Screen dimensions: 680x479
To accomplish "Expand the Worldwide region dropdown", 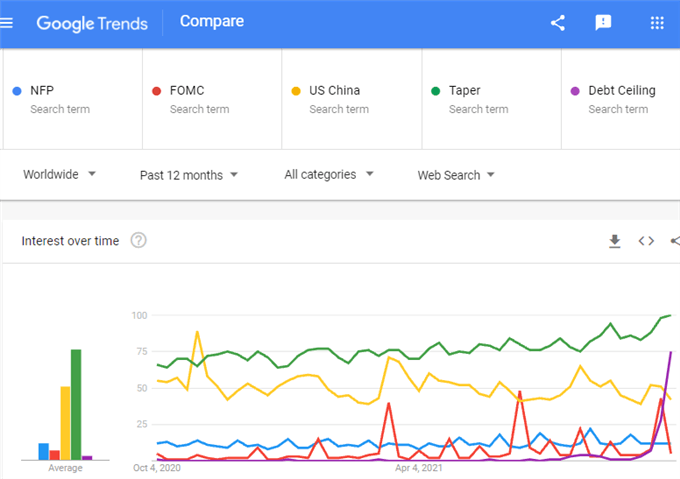I will coord(59,174).
